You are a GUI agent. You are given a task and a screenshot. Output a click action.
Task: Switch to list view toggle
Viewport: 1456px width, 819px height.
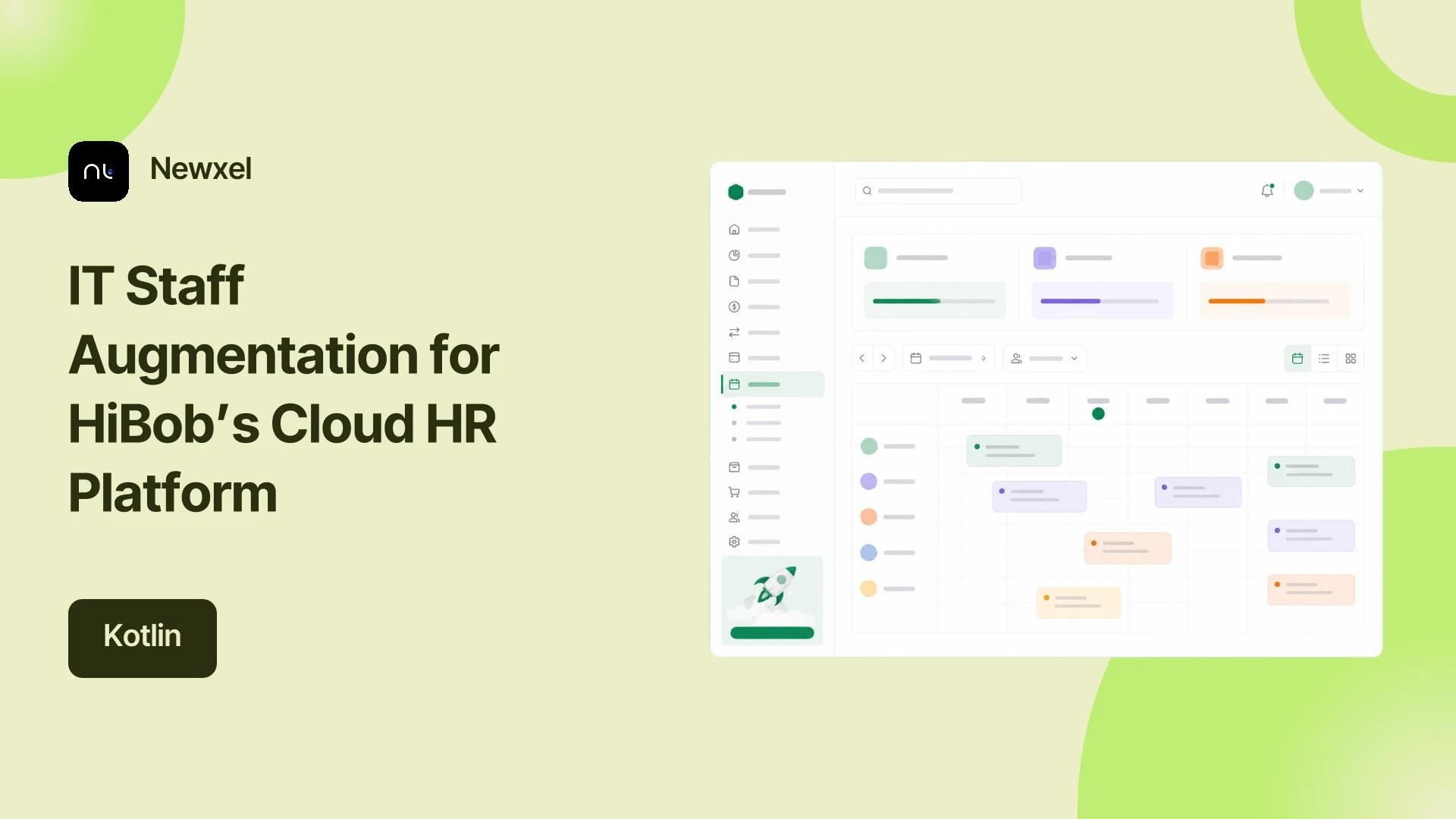click(1324, 359)
